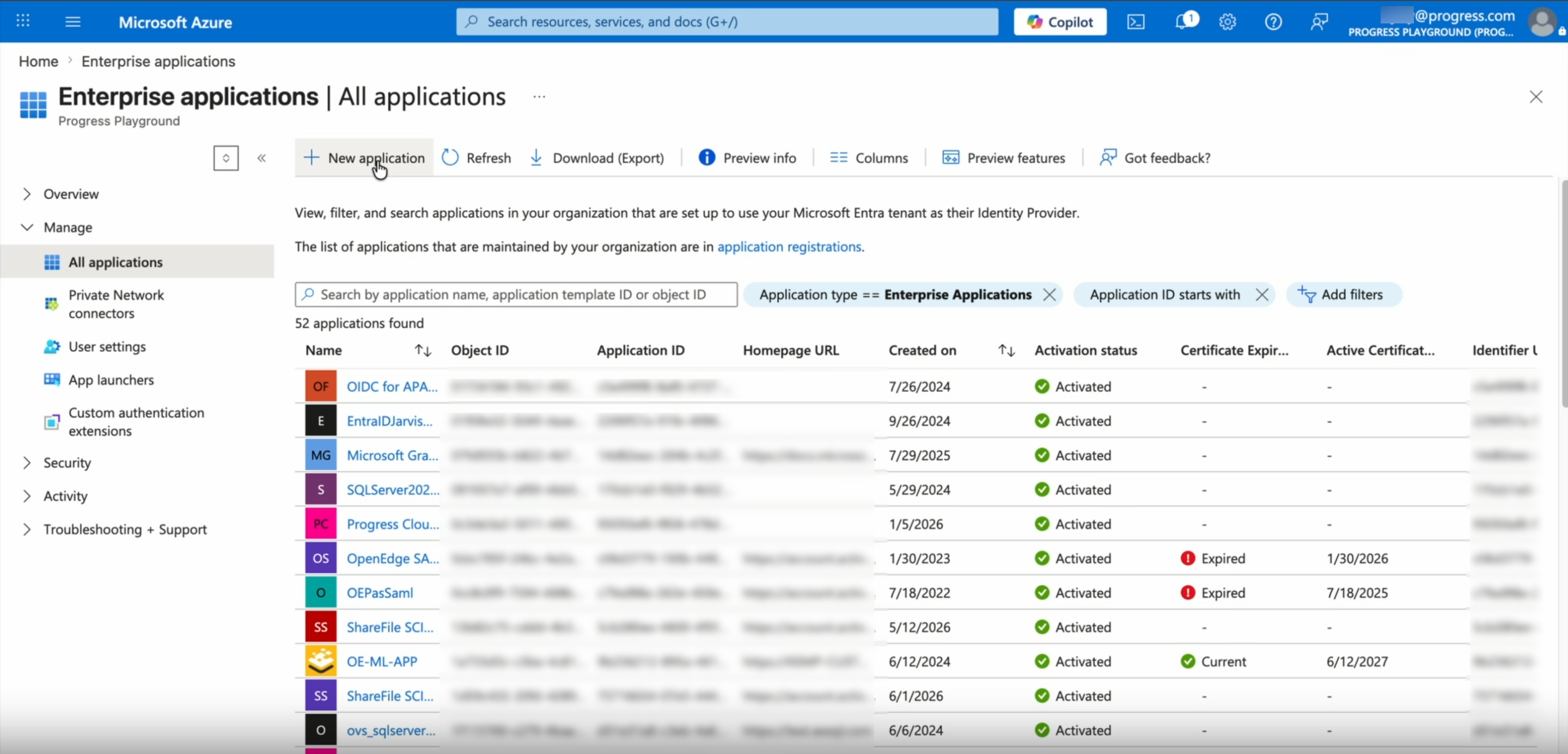This screenshot has width=1568, height=754.
Task: Open the Help question mark icon
Action: [1273, 22]
